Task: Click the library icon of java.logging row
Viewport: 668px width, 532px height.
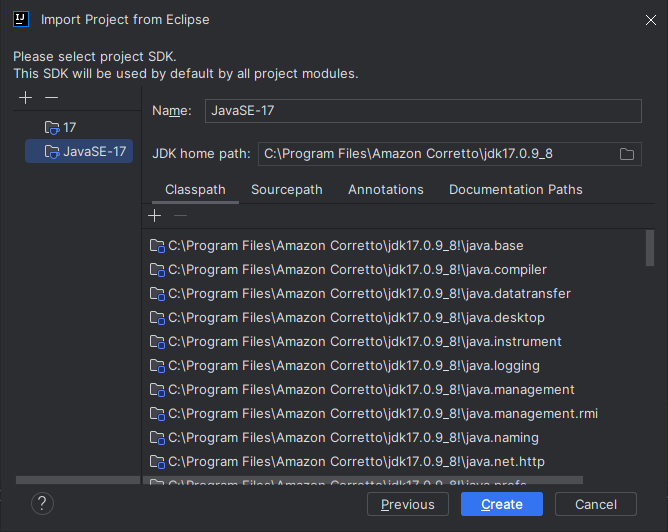Action: (x=157, y=366)
